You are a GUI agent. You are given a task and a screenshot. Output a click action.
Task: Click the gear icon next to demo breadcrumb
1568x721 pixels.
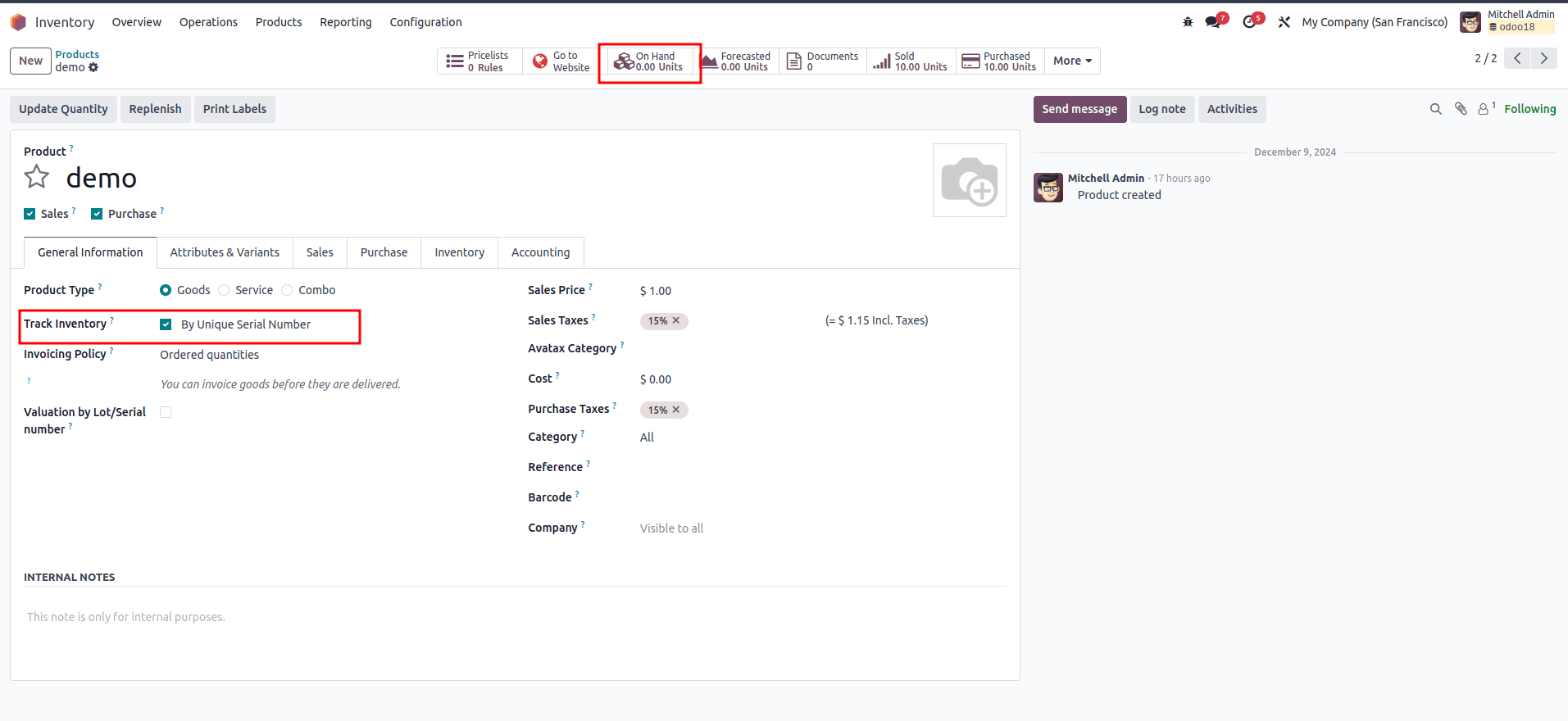[x=93, y=67]
